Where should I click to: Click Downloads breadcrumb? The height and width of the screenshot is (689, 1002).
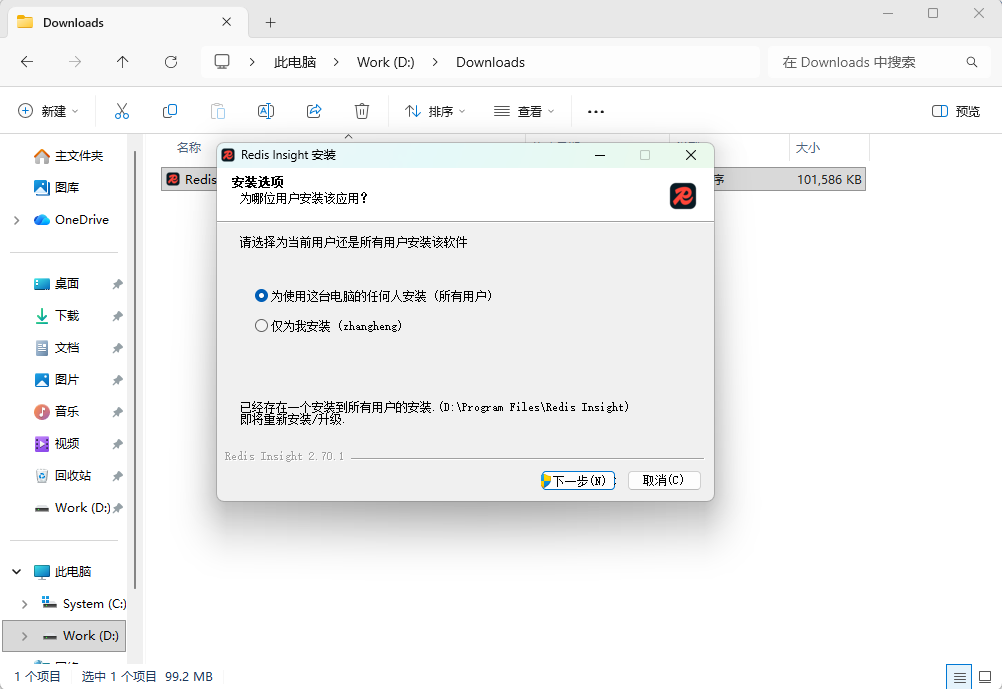(490, 62)
